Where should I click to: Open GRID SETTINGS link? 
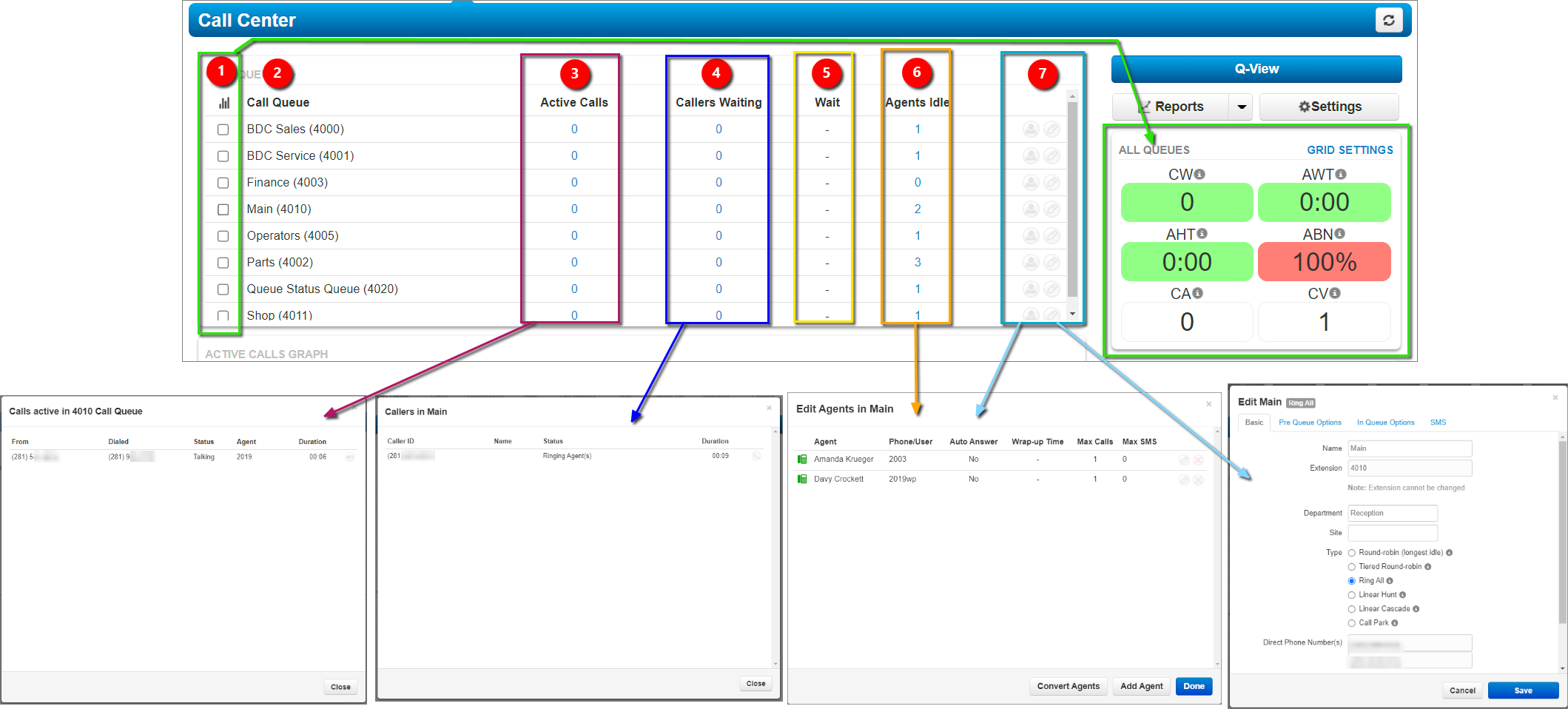(1350, 150)
